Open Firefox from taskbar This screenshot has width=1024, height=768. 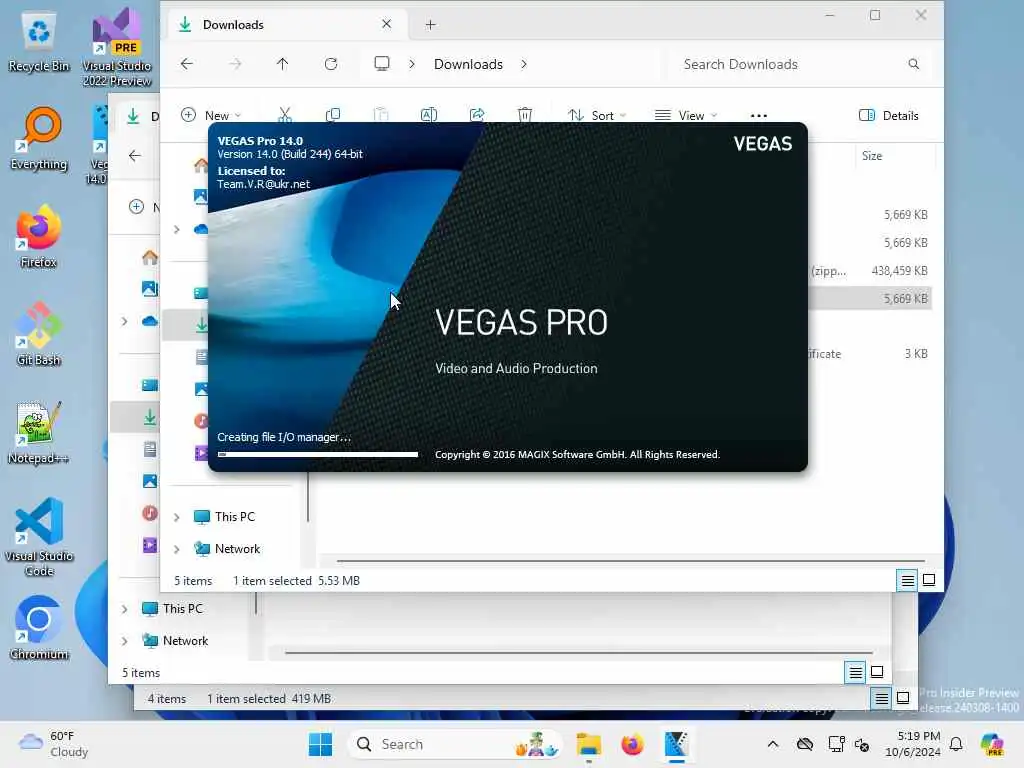click(632, 744)
